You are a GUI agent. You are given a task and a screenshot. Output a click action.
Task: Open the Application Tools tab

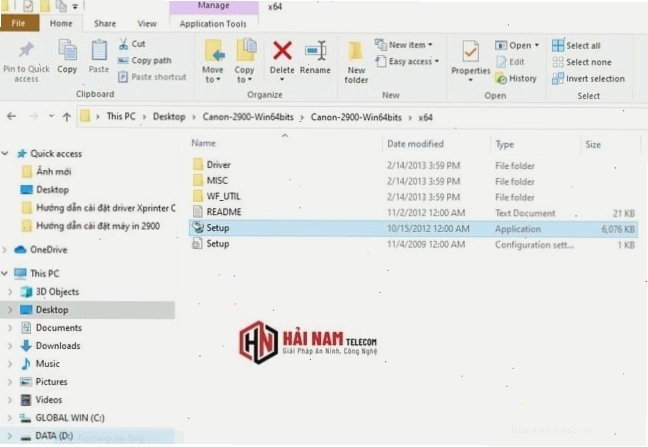tap(213, 24)
